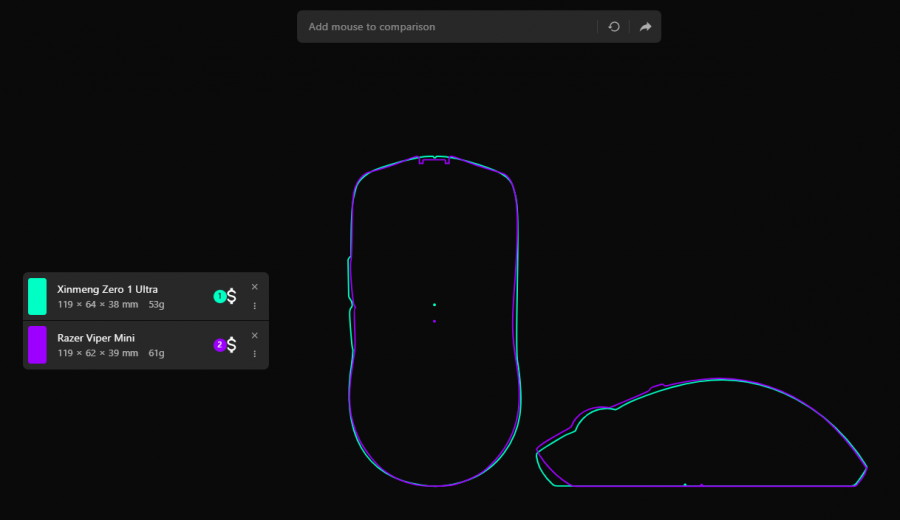Click the purple sensor dot in top view
Viewport: 900px width, 520px height.
click(435, 321)
